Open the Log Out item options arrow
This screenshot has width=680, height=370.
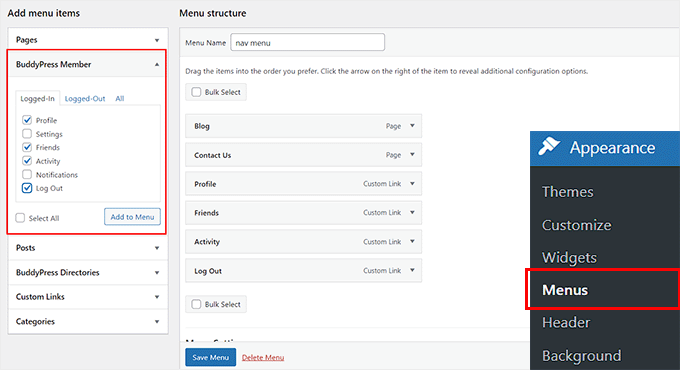pyautogui.click(x=412, y=270)
